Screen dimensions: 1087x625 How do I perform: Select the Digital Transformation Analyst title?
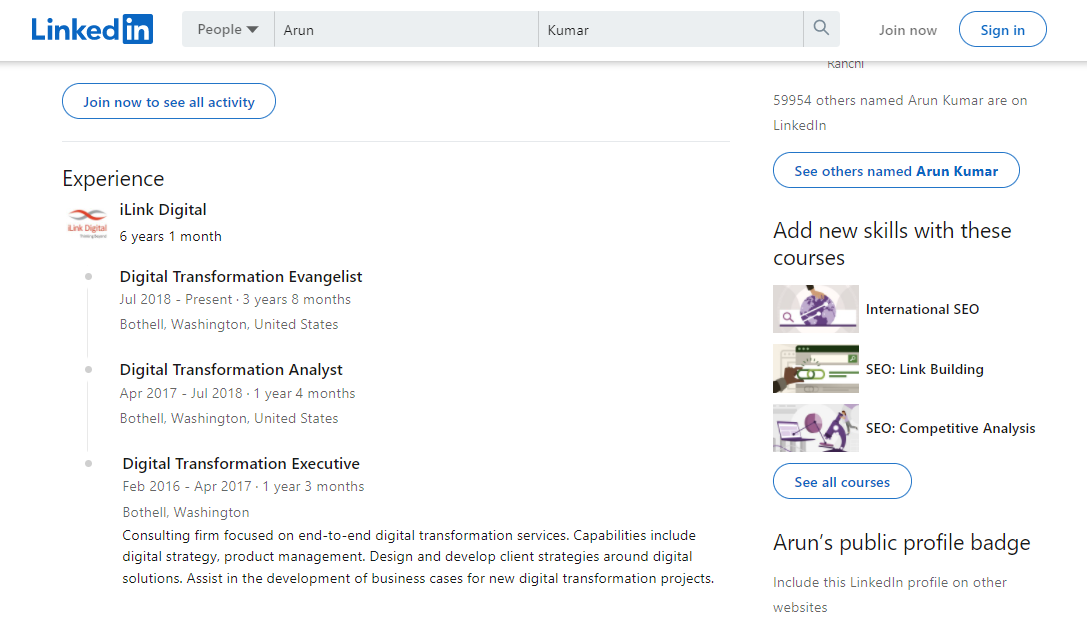[x=231, y=369]
